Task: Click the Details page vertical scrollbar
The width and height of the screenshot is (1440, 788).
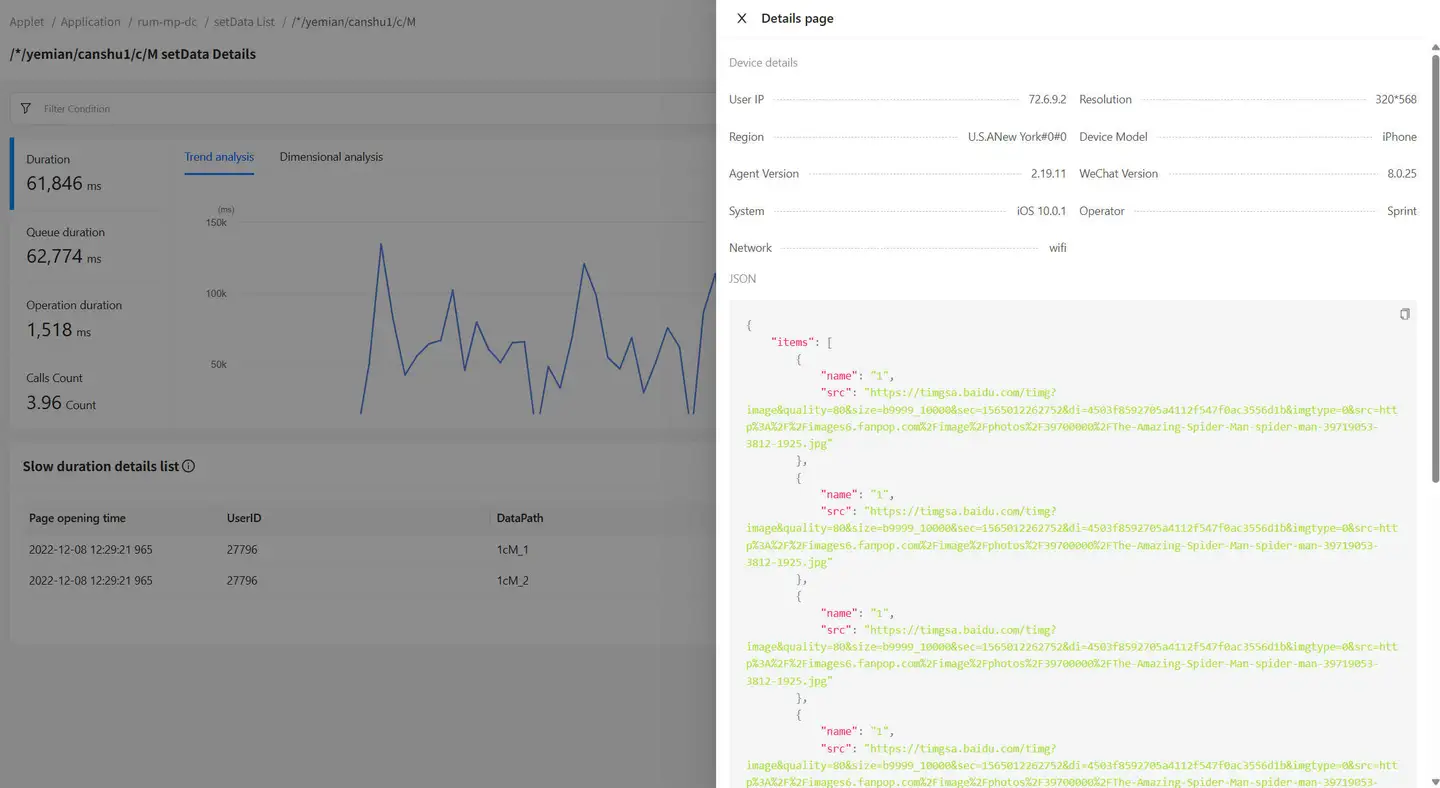Action: coord(1434,260)
